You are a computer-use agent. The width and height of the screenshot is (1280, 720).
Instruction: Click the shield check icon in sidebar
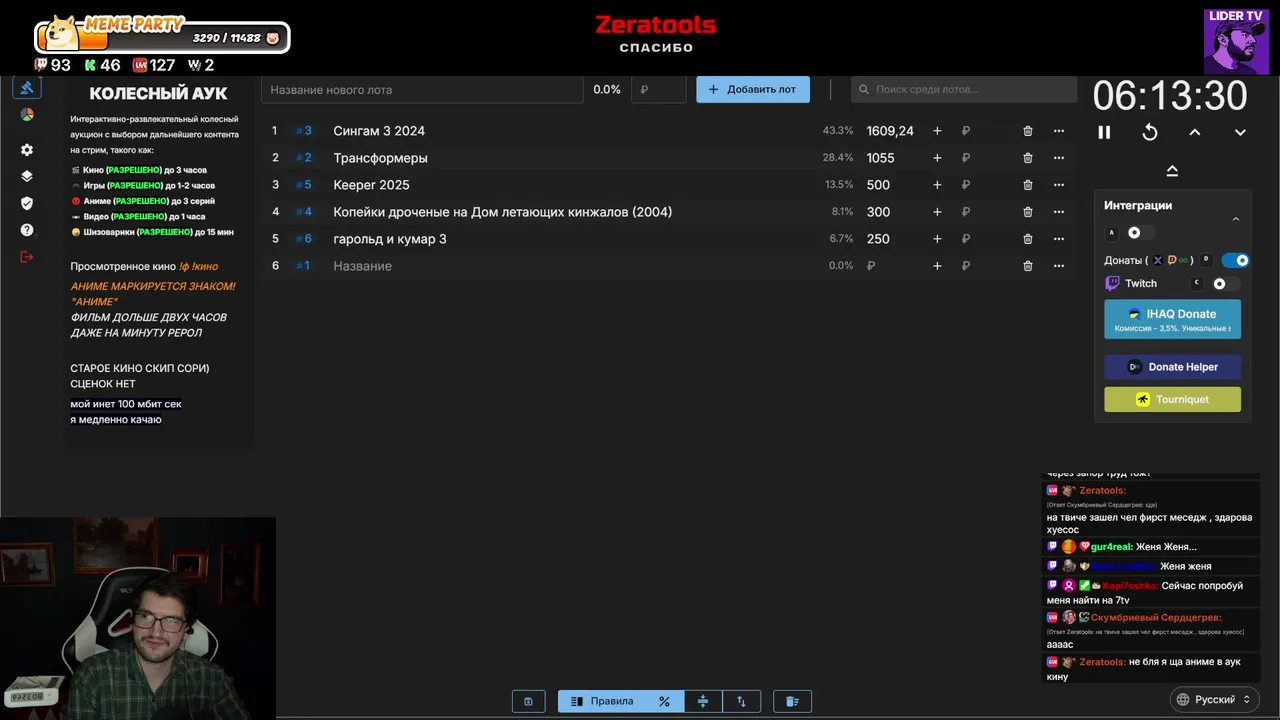(x=27, y=203)
